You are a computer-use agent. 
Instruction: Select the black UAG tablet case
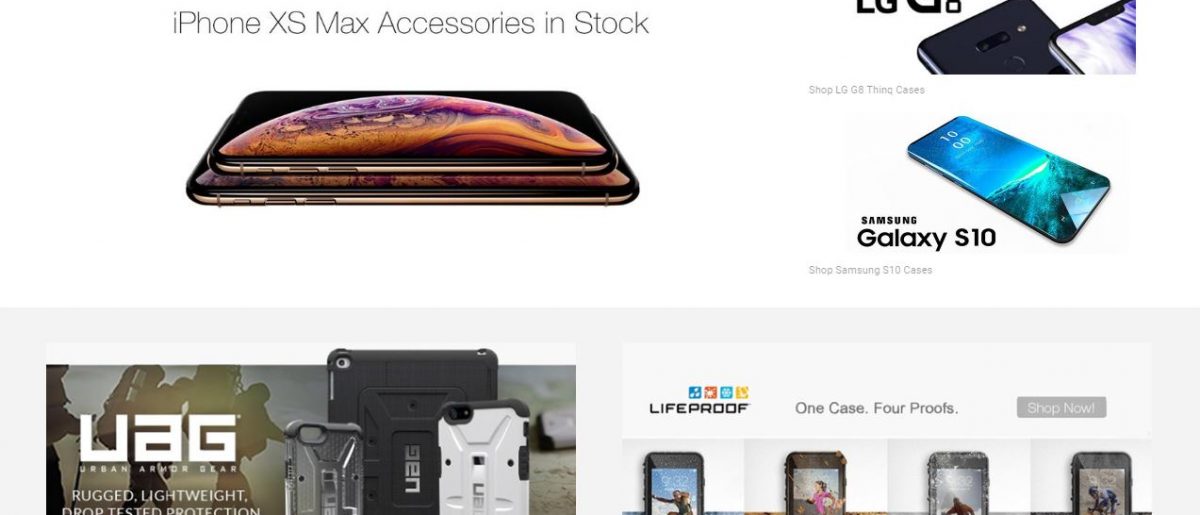point(412,431)
